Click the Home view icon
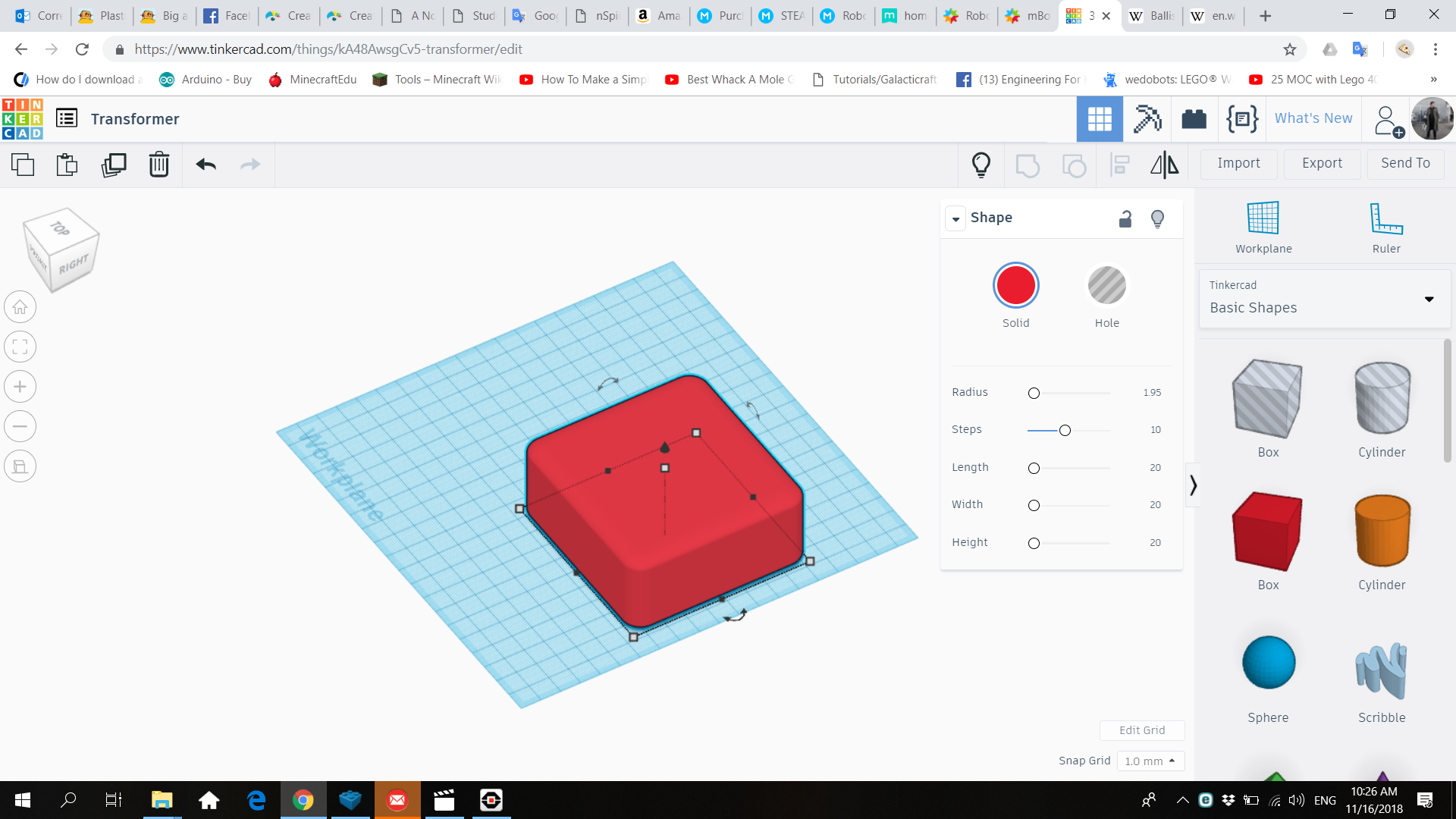 pos(20,307)
